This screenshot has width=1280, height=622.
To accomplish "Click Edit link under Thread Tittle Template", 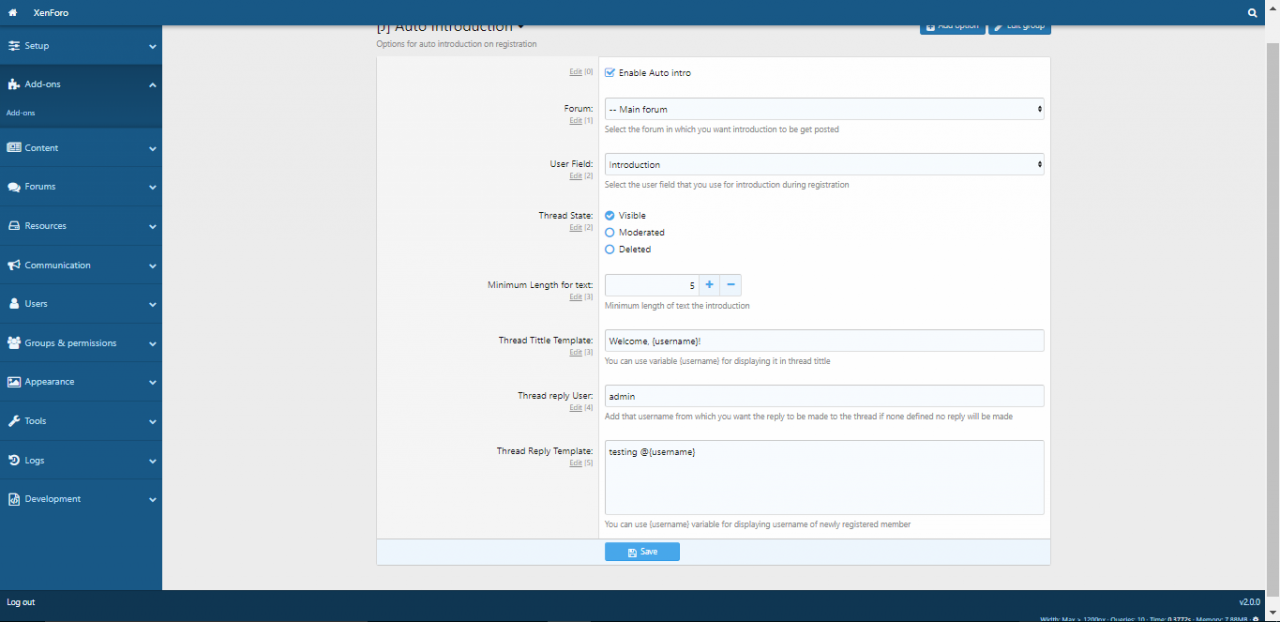I will (x=575, y=353).
